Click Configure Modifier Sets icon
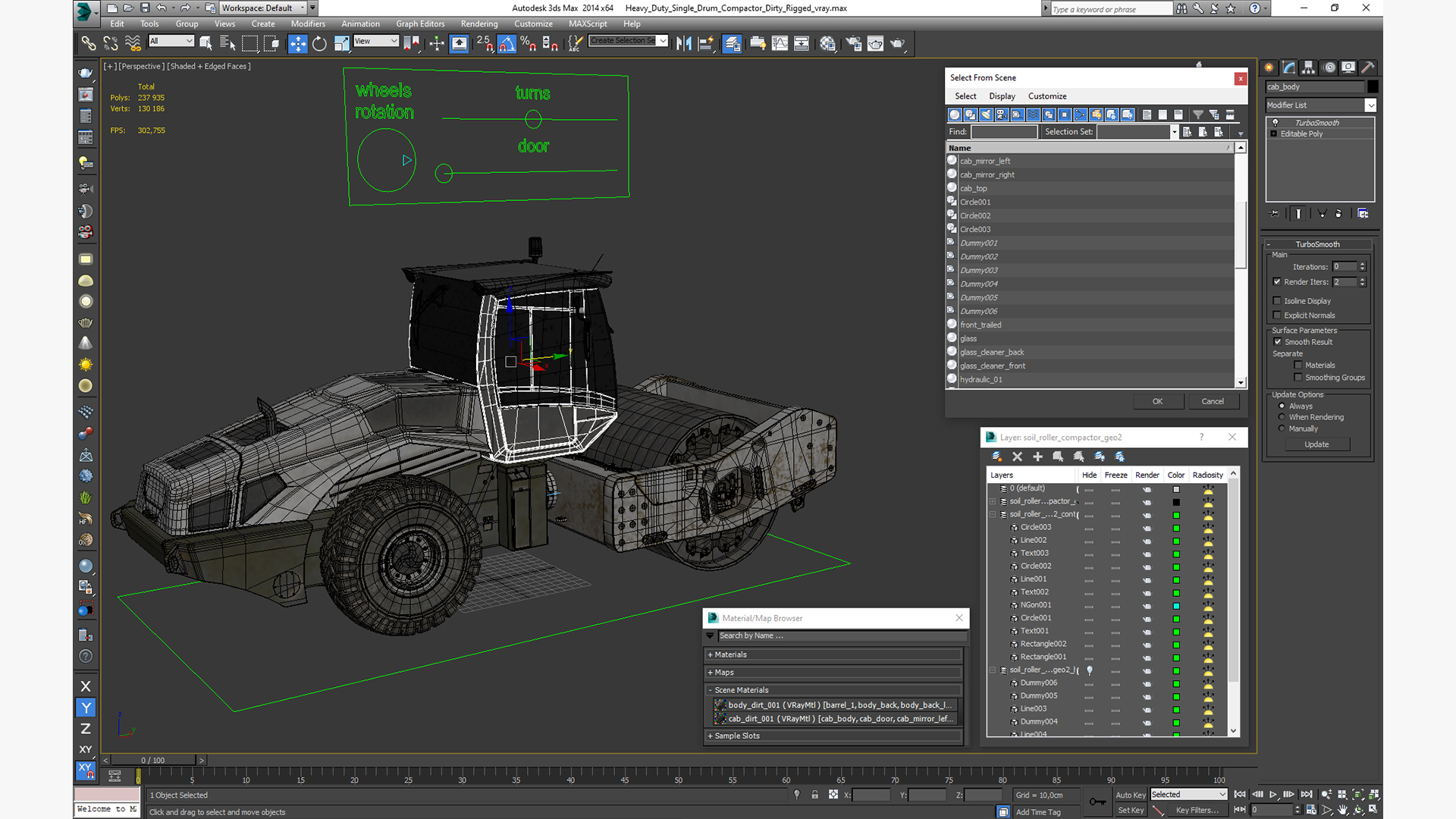 1363,214
